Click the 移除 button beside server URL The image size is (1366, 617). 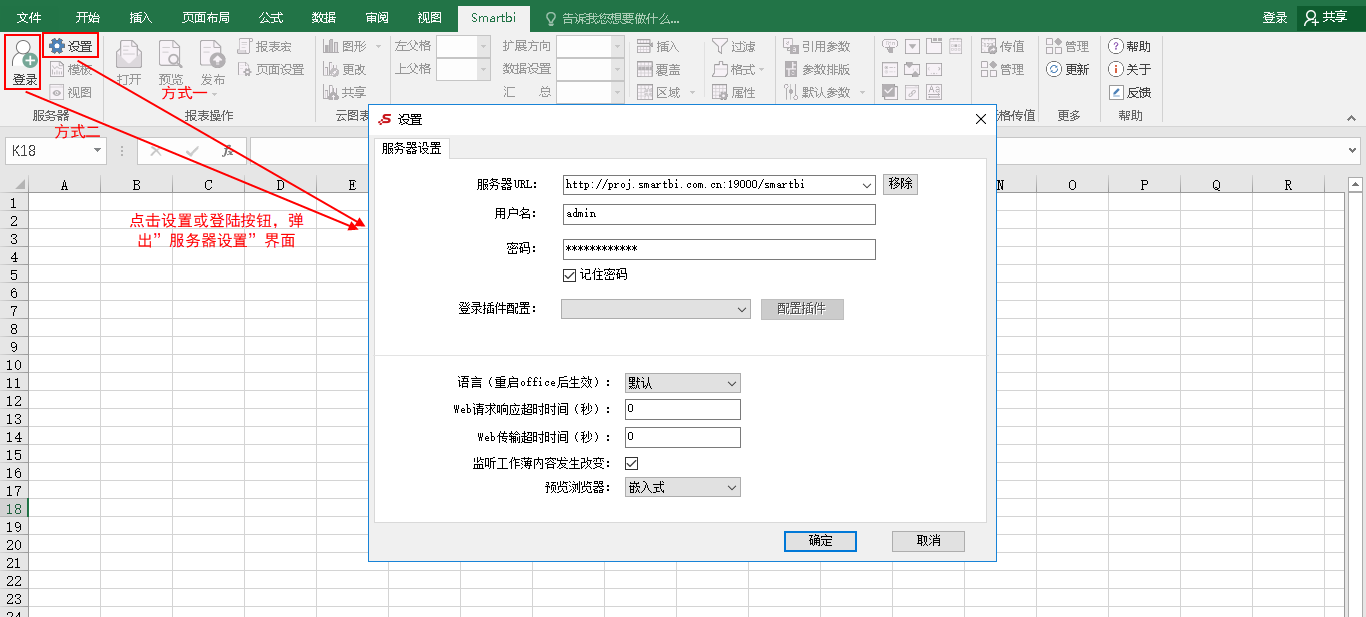click(x=900, y=184)
